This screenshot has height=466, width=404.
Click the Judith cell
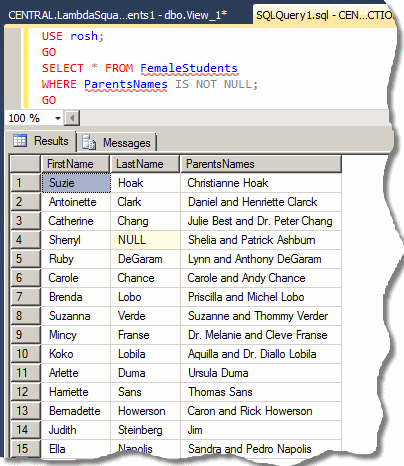tap(76, 430)
